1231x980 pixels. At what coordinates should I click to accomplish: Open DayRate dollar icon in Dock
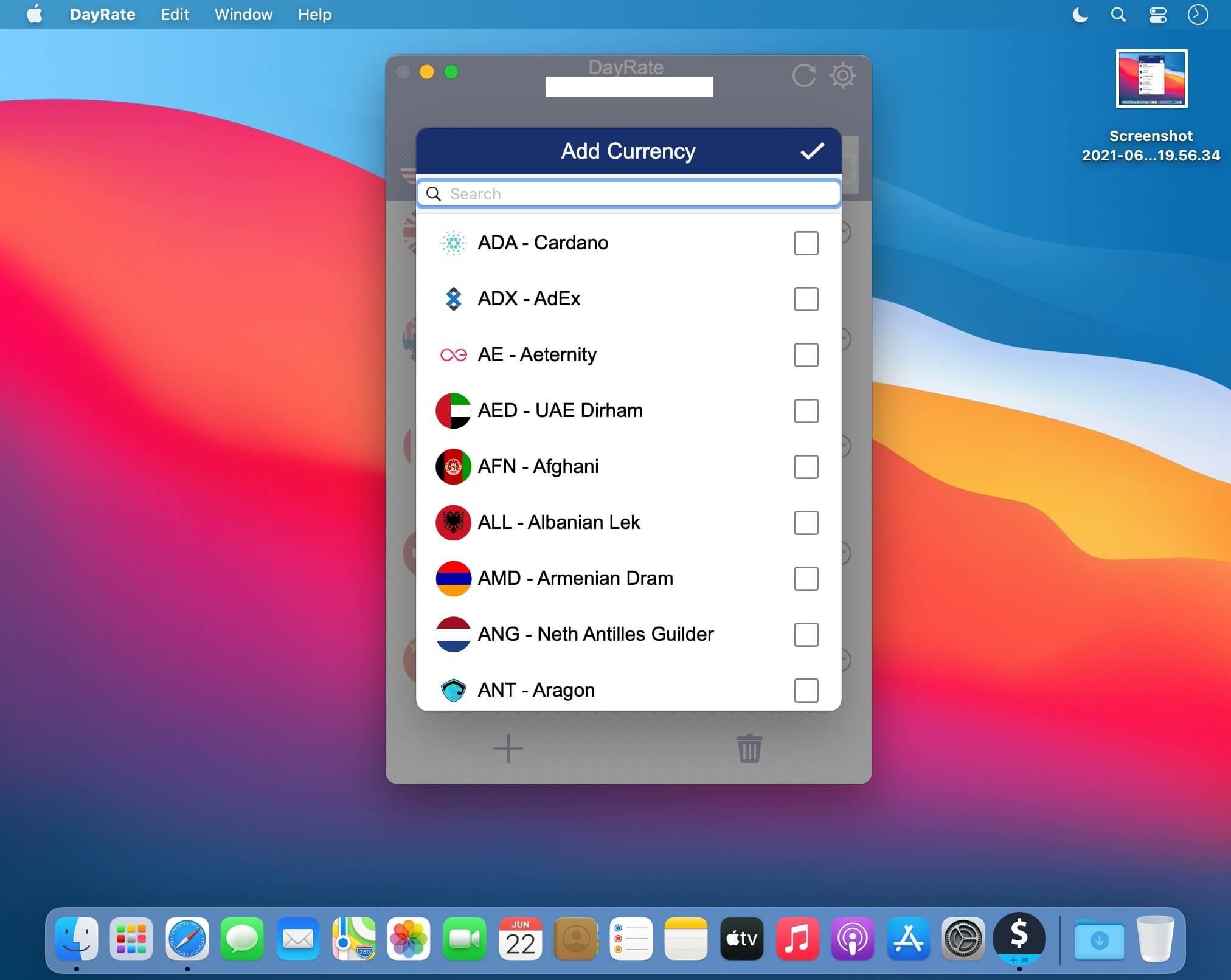[1019, 938]
